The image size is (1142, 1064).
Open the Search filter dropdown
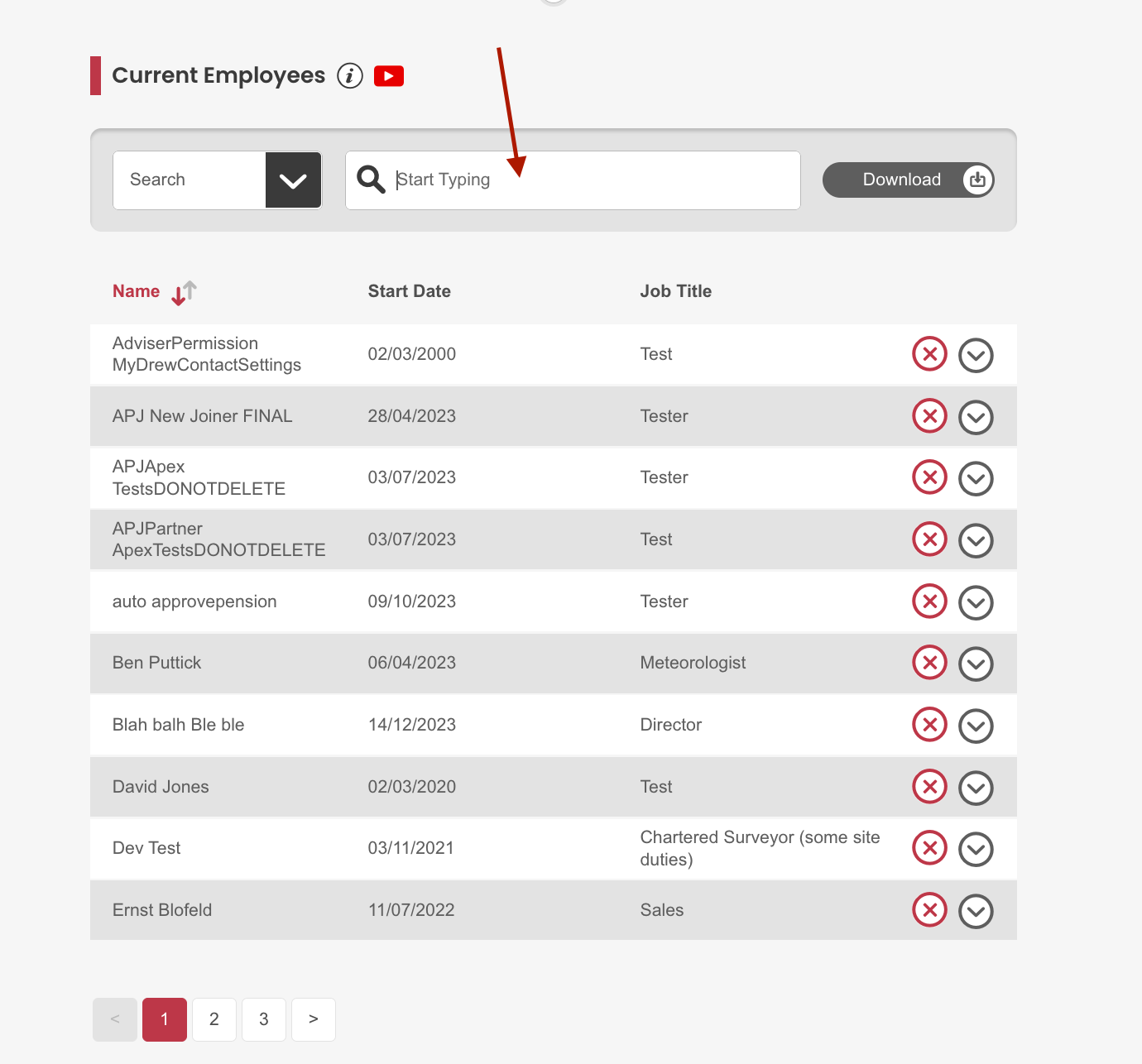(x=217, y=180)
